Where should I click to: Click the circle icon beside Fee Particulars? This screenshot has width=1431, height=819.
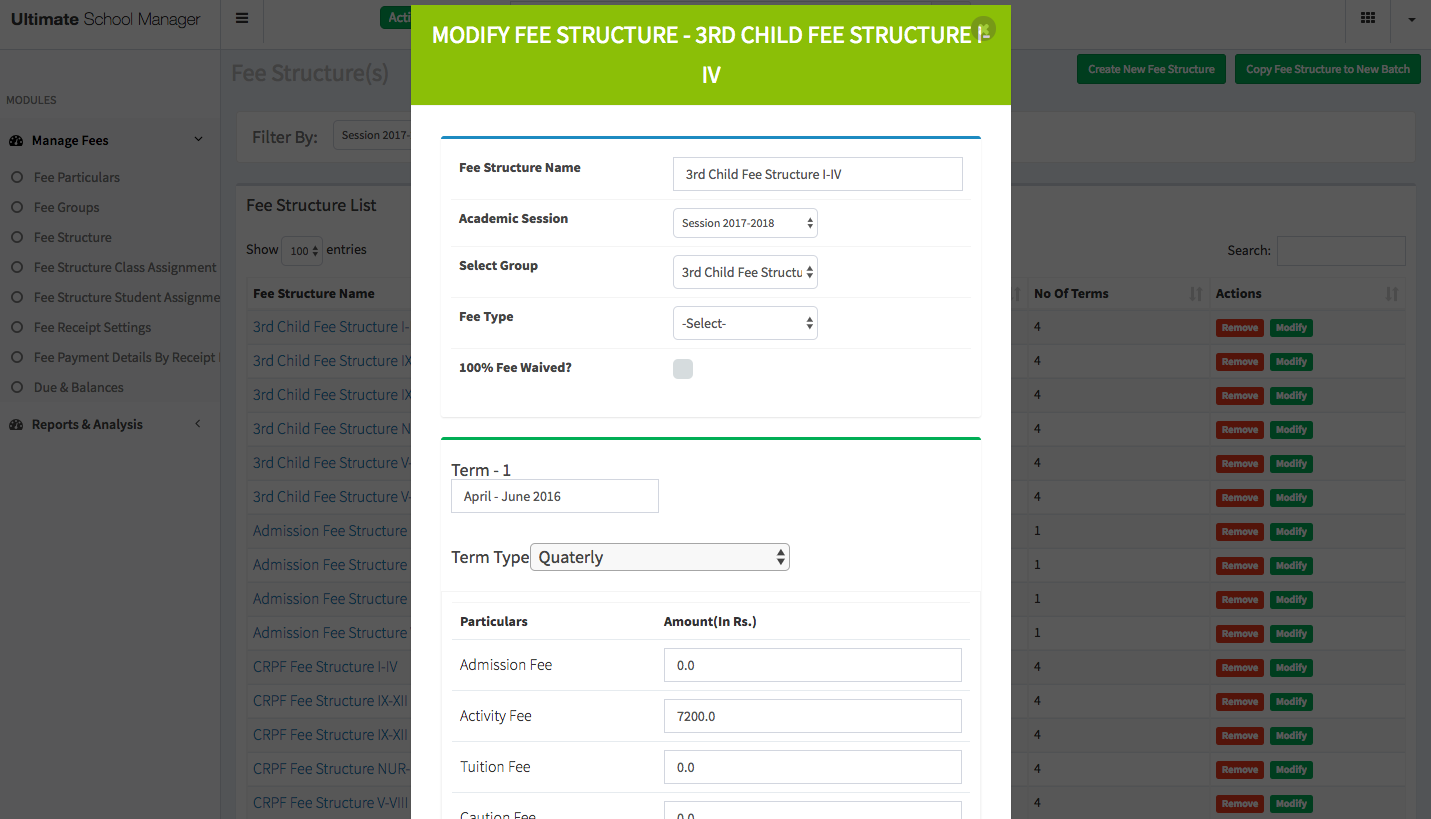[x=16, y=177]
